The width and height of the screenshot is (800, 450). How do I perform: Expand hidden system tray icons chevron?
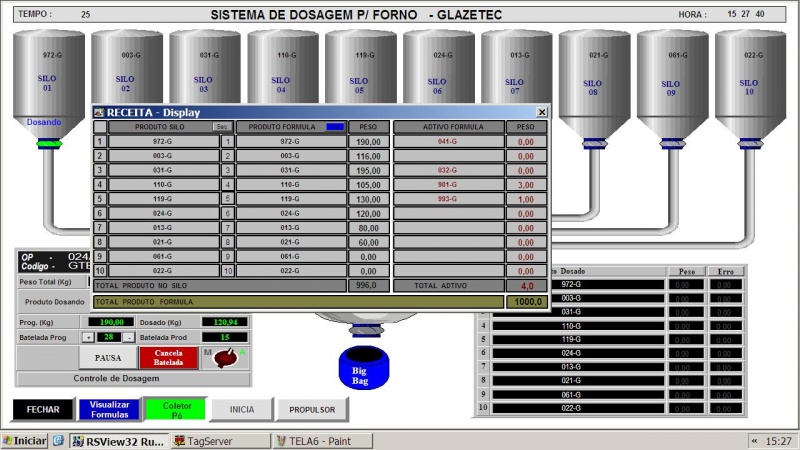tap(752, 440)
